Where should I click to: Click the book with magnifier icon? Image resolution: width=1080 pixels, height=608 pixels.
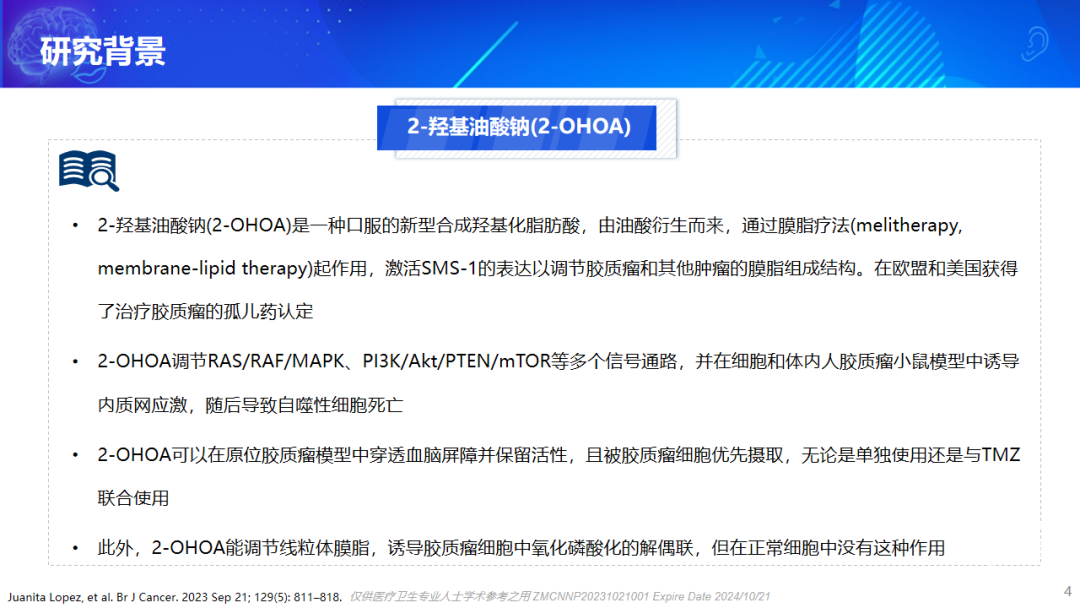[89, 170]
